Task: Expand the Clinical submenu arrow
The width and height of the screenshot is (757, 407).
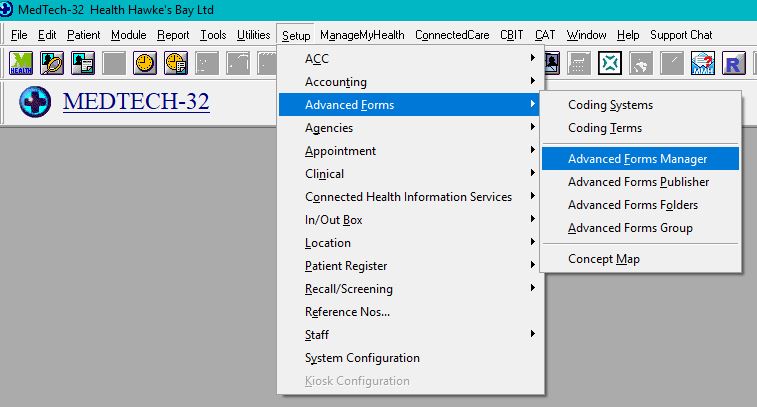Action: point(533,173)
